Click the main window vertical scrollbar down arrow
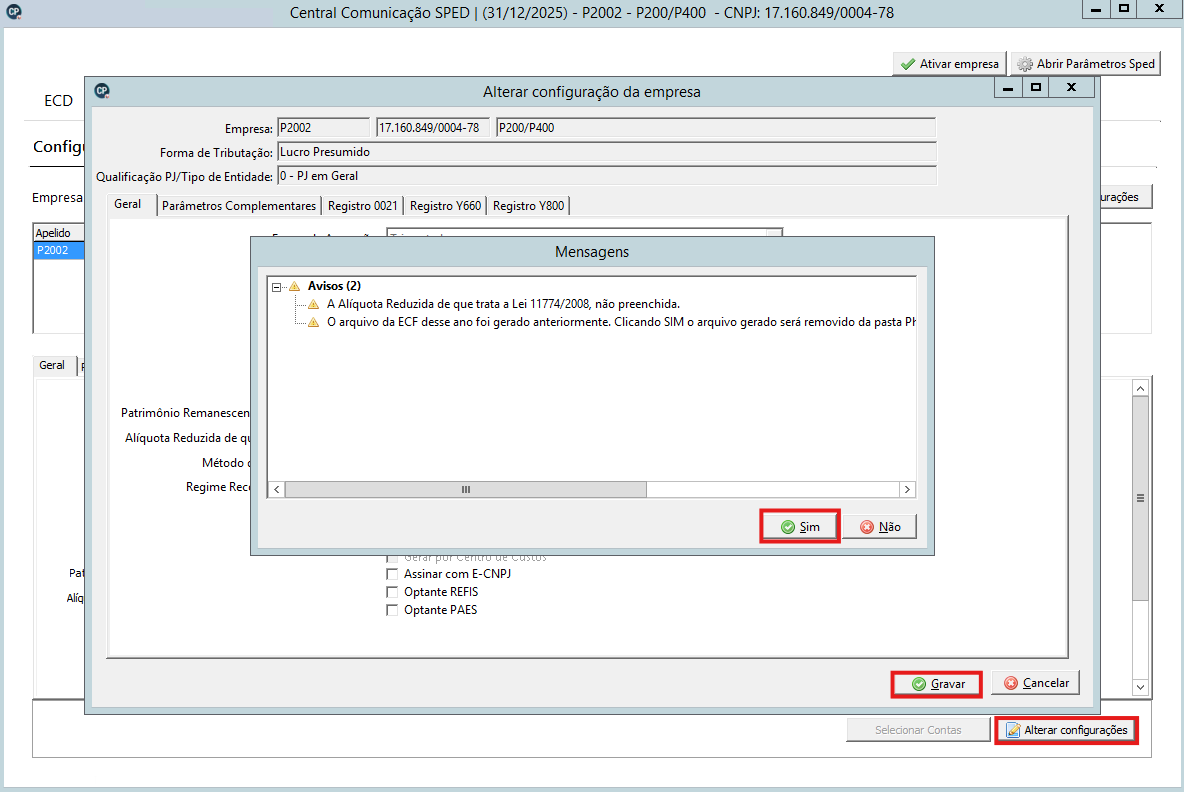The height and width of the screenshot is (792, 1184). (1141, 687)
